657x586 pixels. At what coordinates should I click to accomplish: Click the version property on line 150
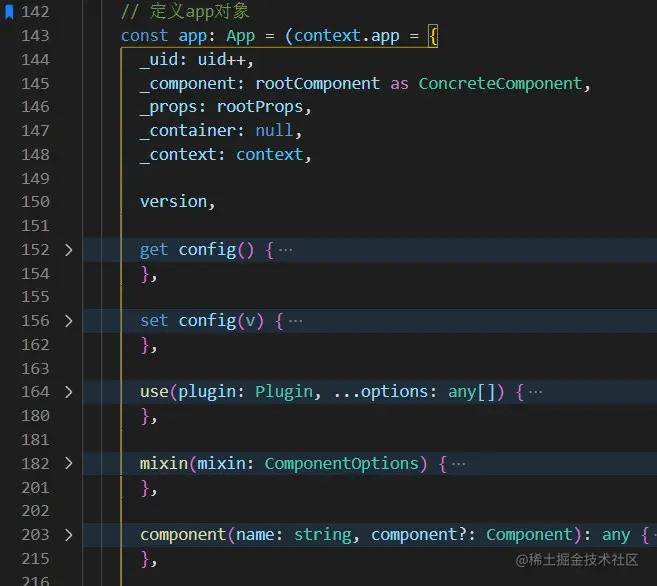tap(173, 202)
